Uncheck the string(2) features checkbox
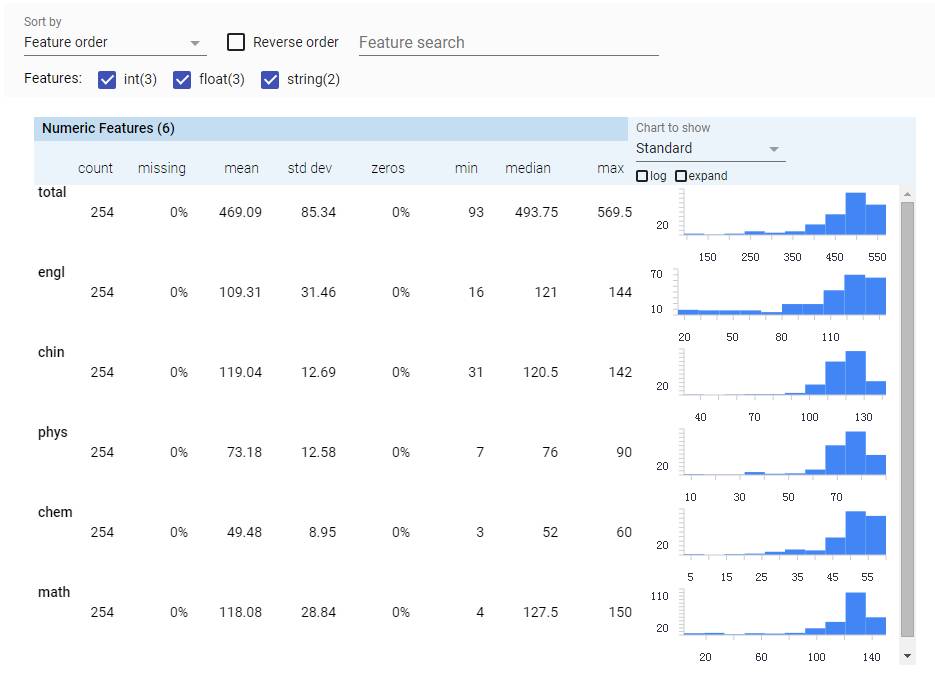The width and height of the screenshot is (935, 698). [x=270, y=79]
